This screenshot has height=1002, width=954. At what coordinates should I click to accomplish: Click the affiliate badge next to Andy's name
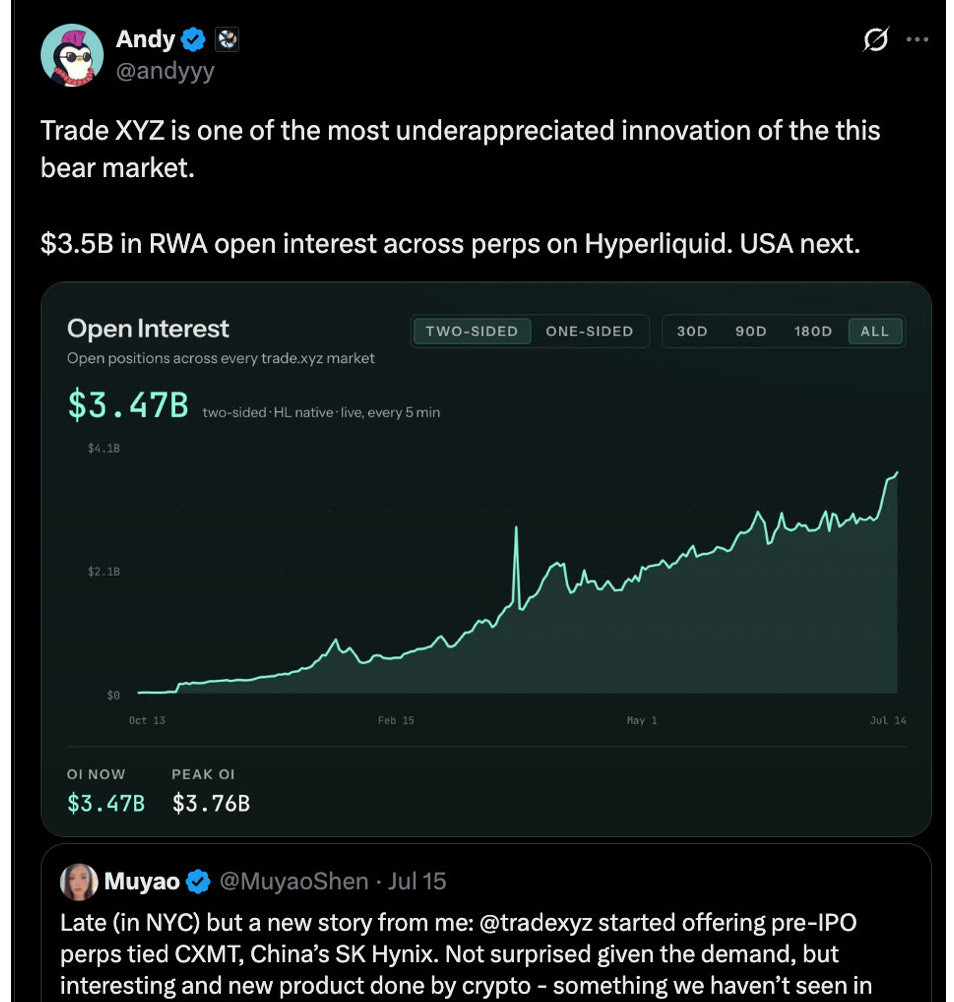(x=227, y=40)
